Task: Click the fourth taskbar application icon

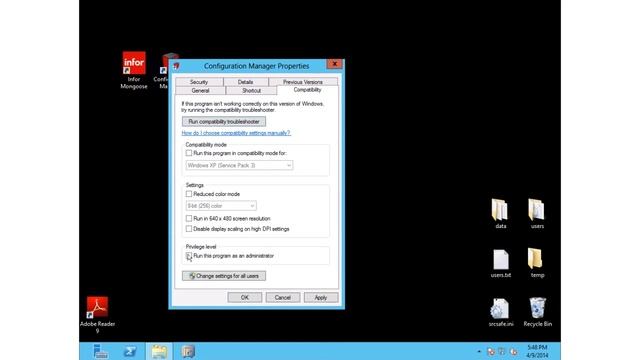Action: (188, 351)
